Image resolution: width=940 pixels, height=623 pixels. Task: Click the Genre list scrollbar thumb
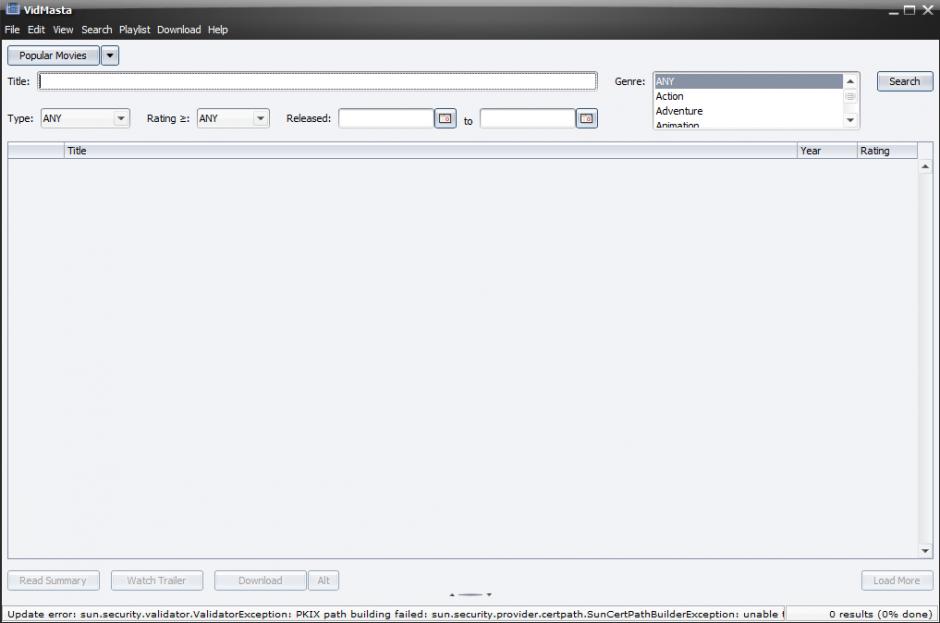pos(850,97)
